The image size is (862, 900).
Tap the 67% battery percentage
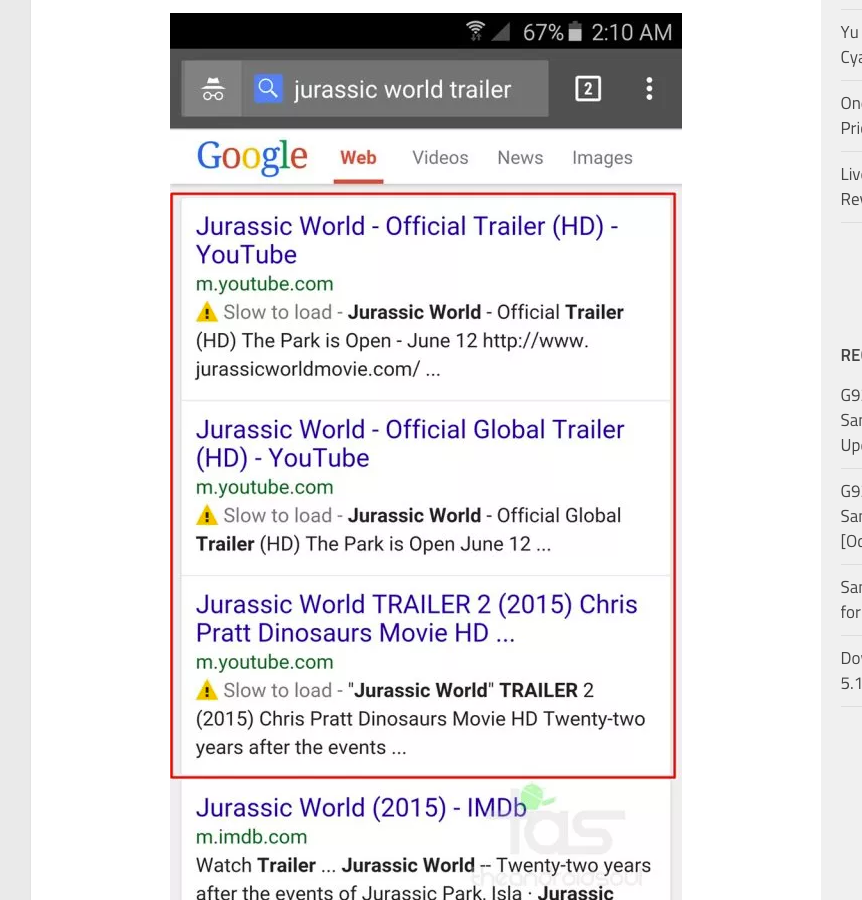click(543, 32)
